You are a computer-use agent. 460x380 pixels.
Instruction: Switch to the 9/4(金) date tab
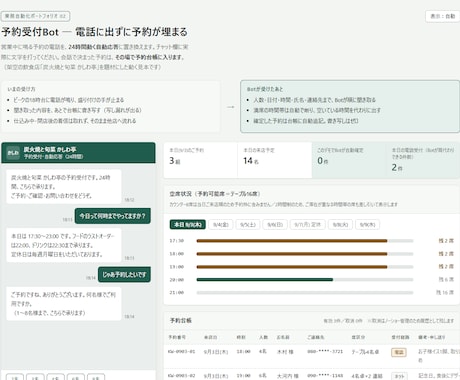tap(221, 225)
